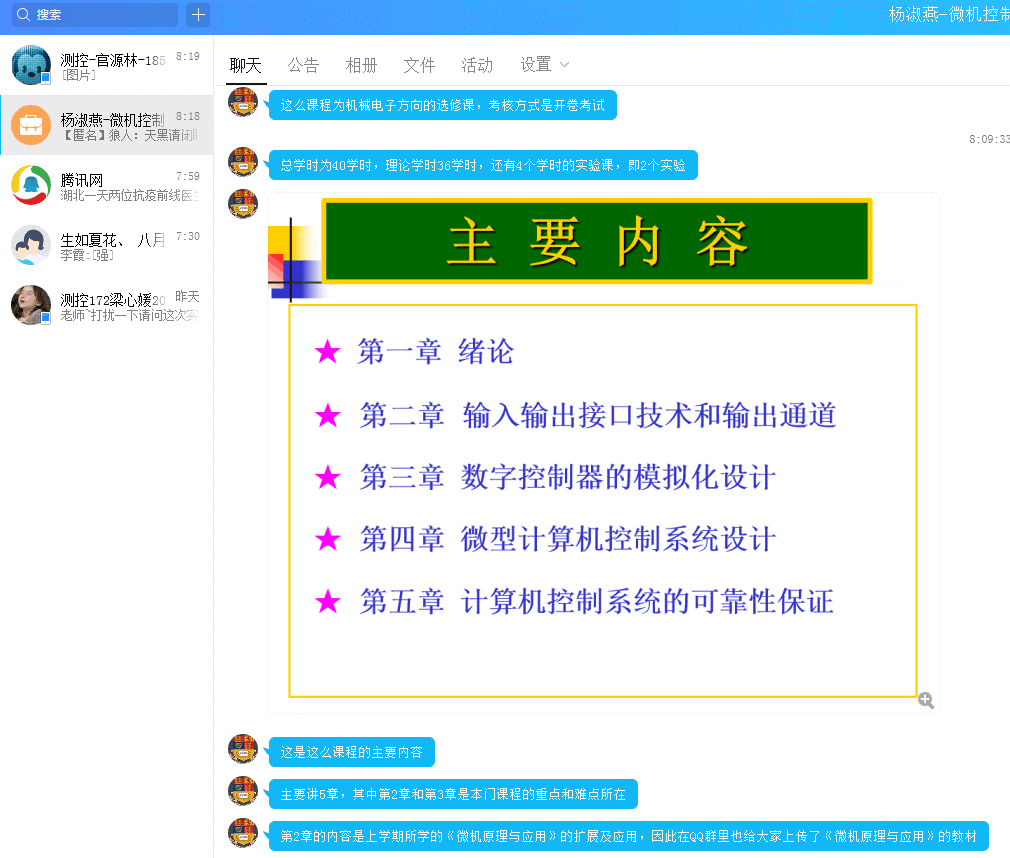Screen dimensions: 1010x858
Task: Select the 生如夏花 group avatar
Action: point(30,245)
